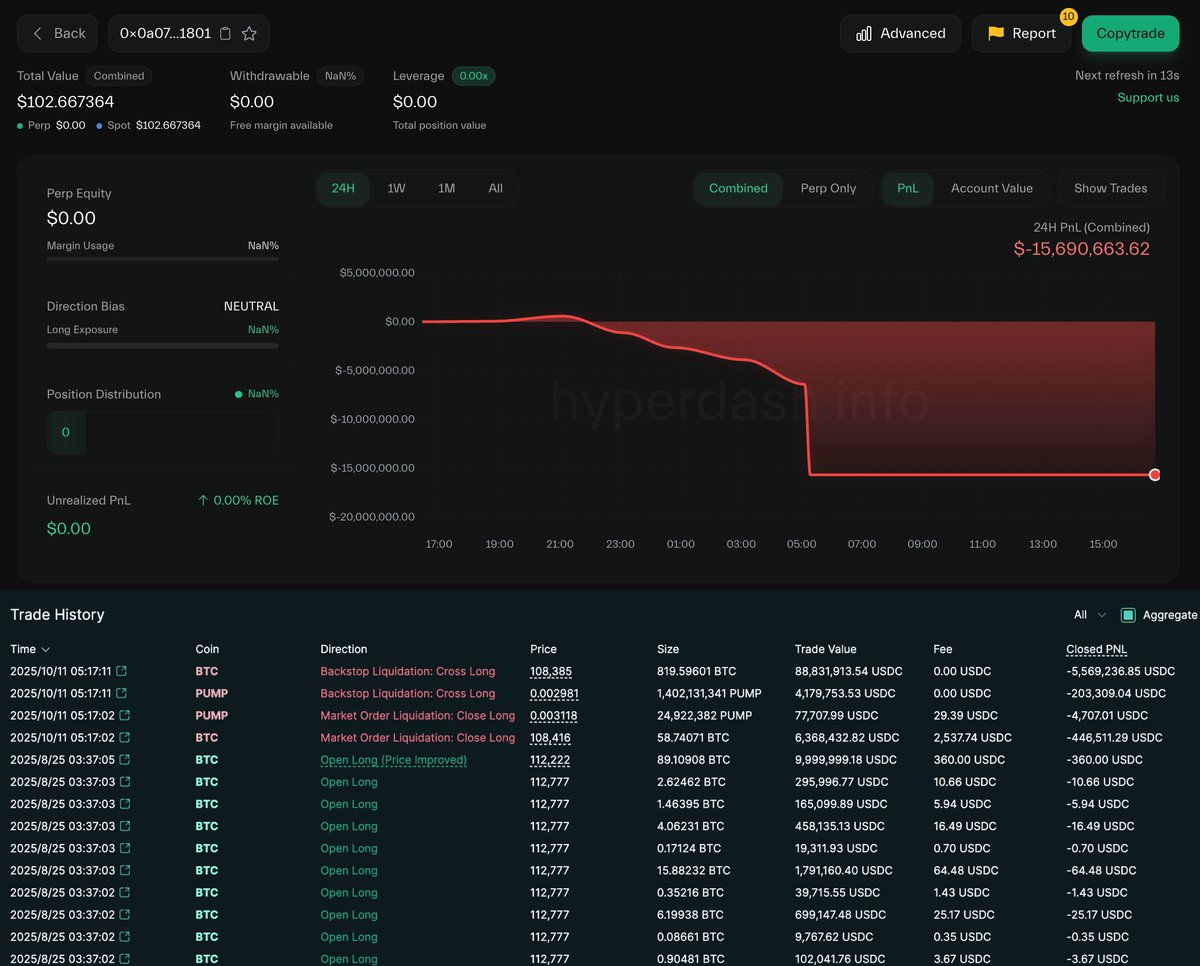Screen dimensions: 1200x966
Task: Open external link for first BTC liquidation
Action: [122, 671]
